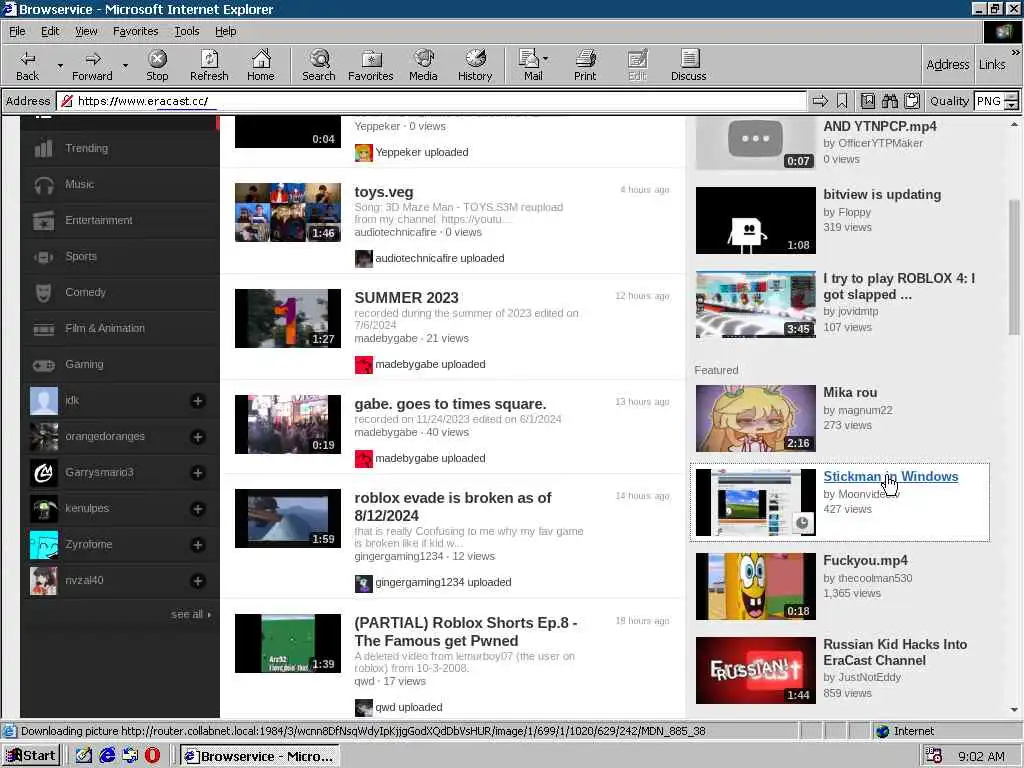The image size is (1024, 768).
Task: Click the binoculars find icon
Action: tap(889, 101)
